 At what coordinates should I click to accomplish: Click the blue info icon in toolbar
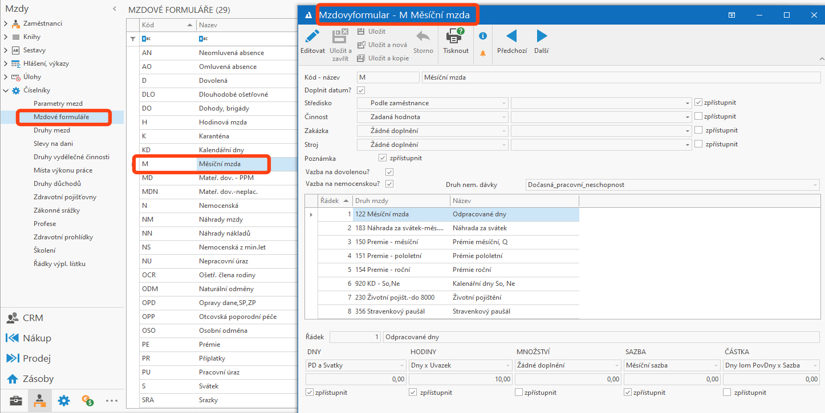point(483,36)
